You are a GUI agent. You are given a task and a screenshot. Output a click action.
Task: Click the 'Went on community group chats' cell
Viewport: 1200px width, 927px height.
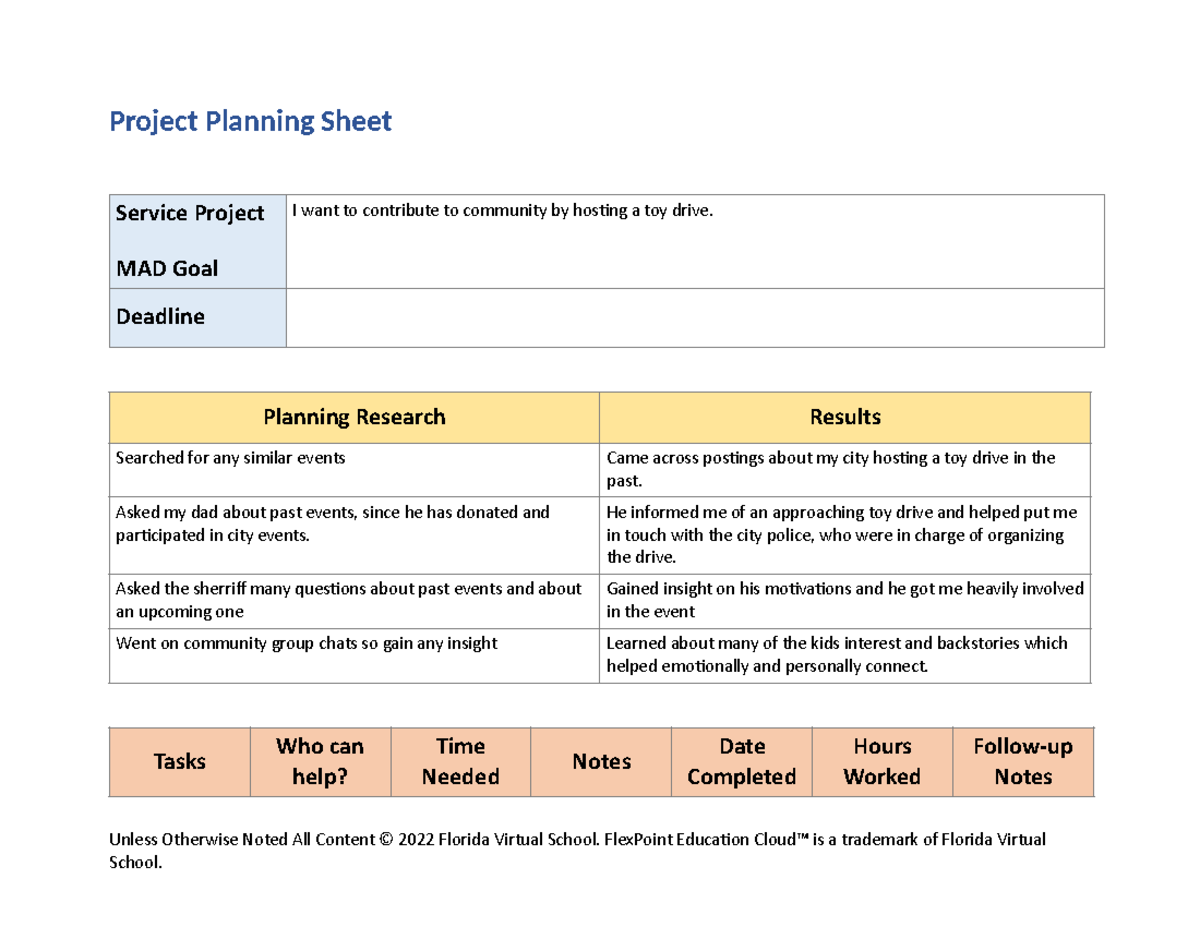pyautogui.click(x=354, y=655)
